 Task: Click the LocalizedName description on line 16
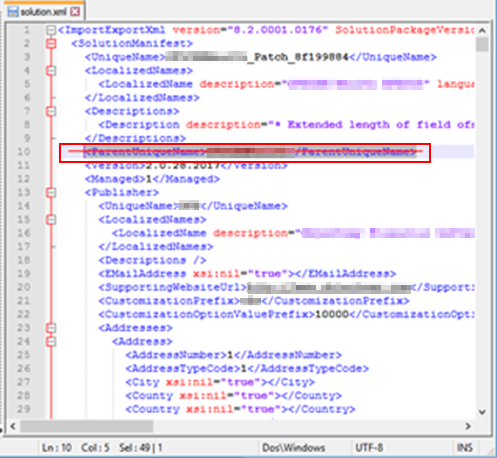point(293,233)
